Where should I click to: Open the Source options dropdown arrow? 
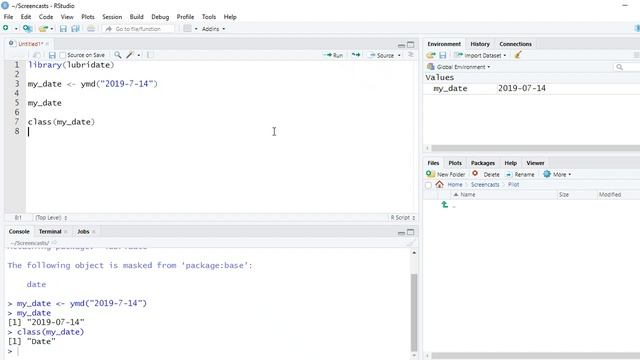(x=399, y=55)
